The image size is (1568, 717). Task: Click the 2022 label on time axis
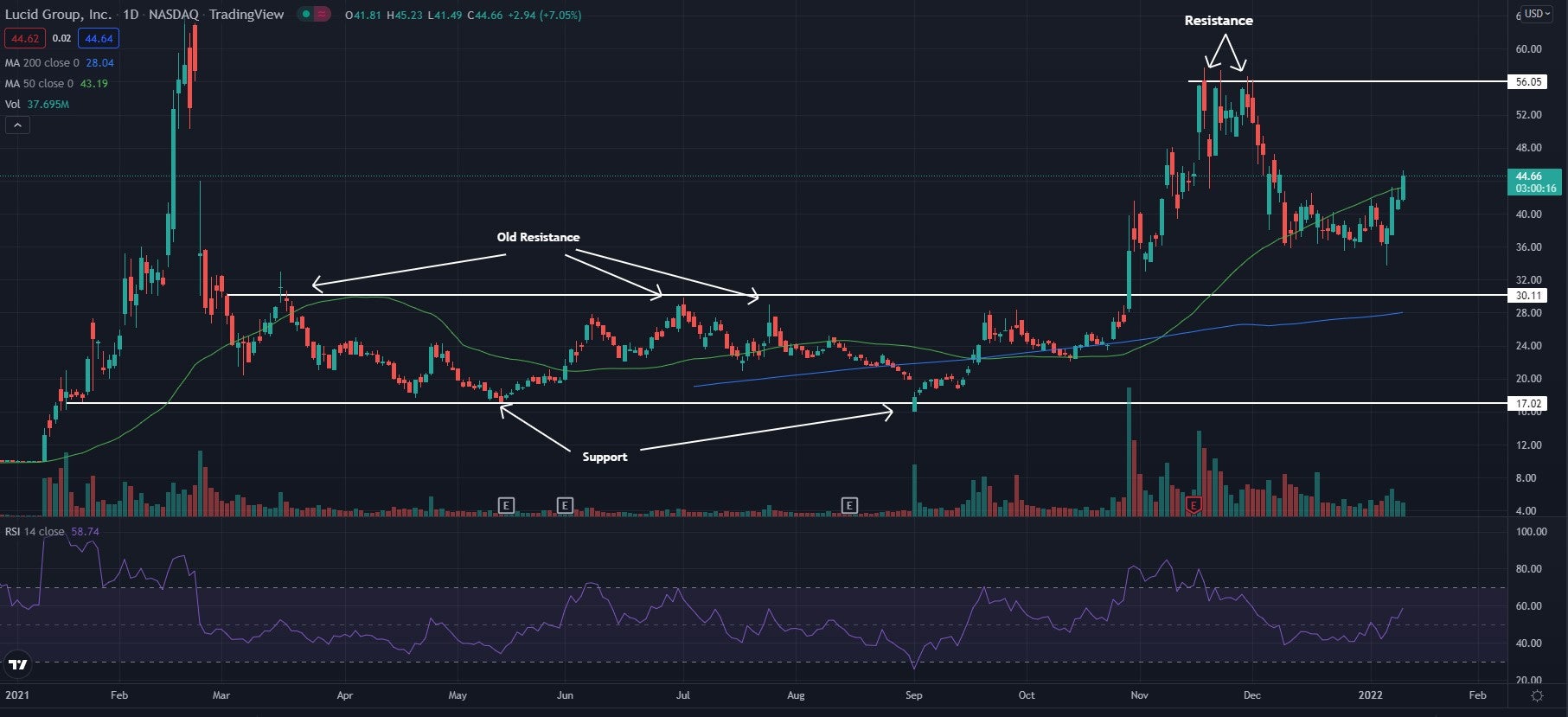(x=1371, y=695)
